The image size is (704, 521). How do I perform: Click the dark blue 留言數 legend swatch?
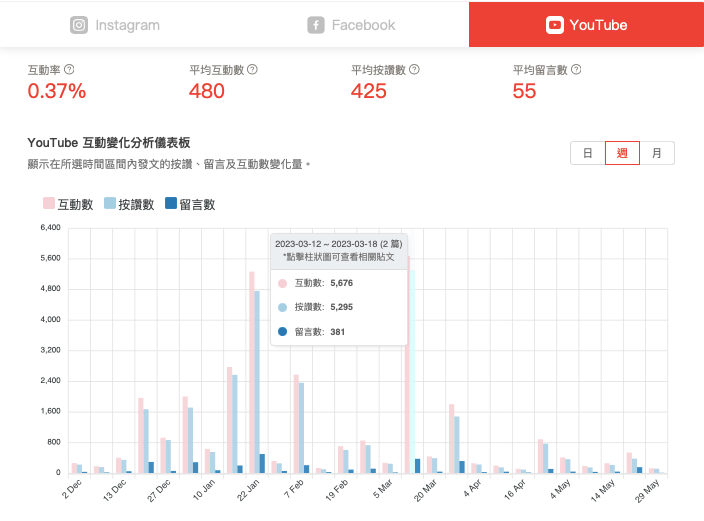click(x=171, y=203)
